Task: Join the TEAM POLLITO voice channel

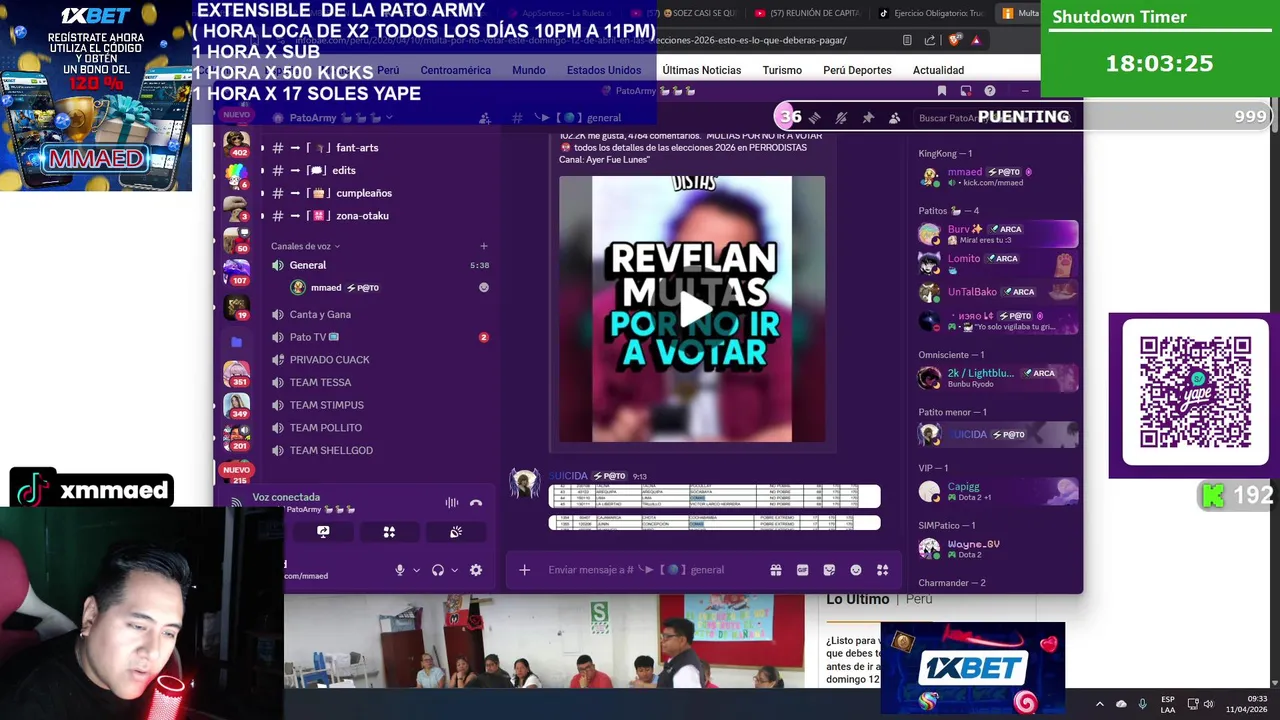Action: click(380, 428)
